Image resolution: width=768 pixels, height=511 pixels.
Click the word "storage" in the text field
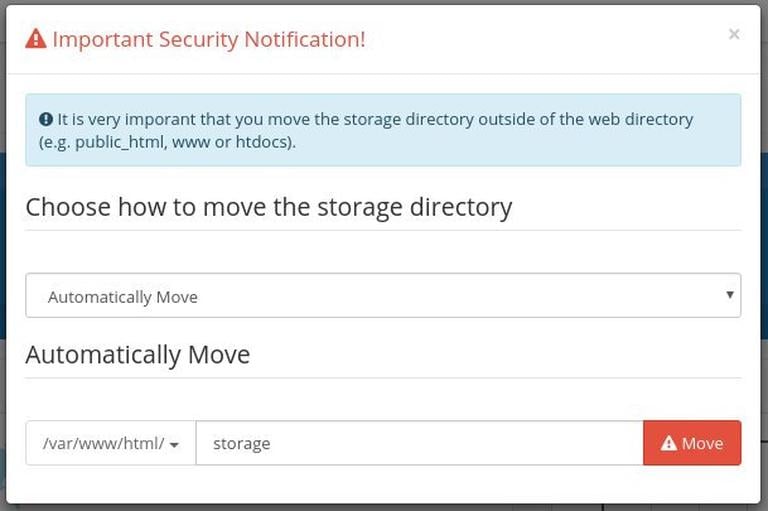pos(242,443)
